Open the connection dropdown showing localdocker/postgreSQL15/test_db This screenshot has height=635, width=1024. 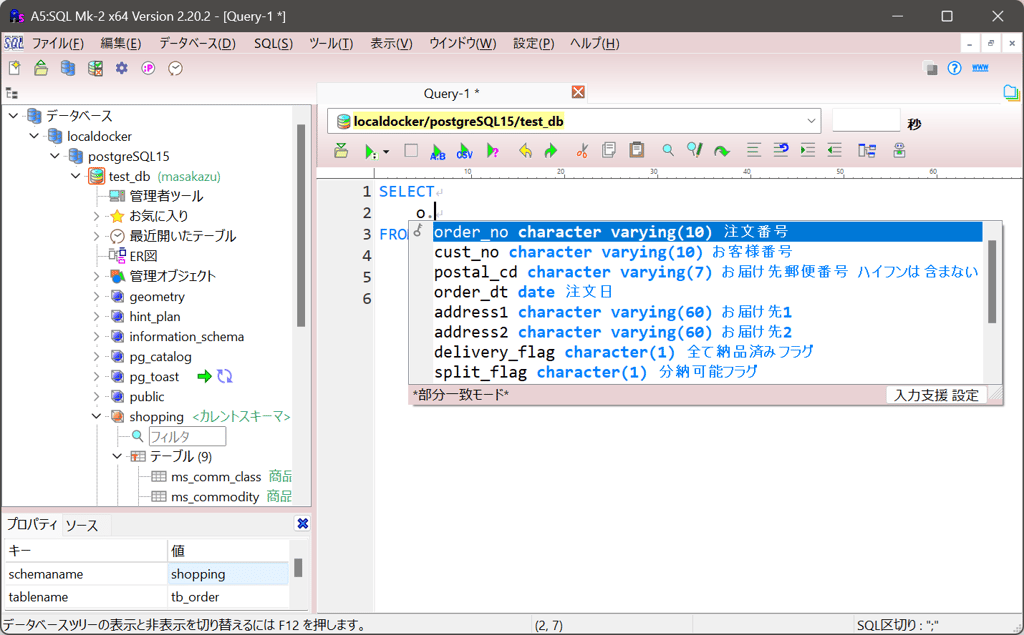click(x=810, y=119)
